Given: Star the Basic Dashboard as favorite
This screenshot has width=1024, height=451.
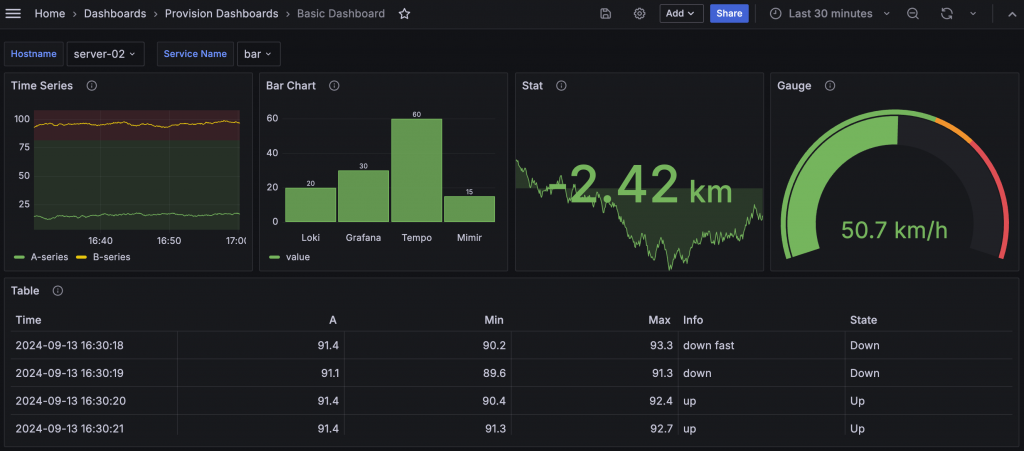Looking at the screenshot, I should coord(404,14).
